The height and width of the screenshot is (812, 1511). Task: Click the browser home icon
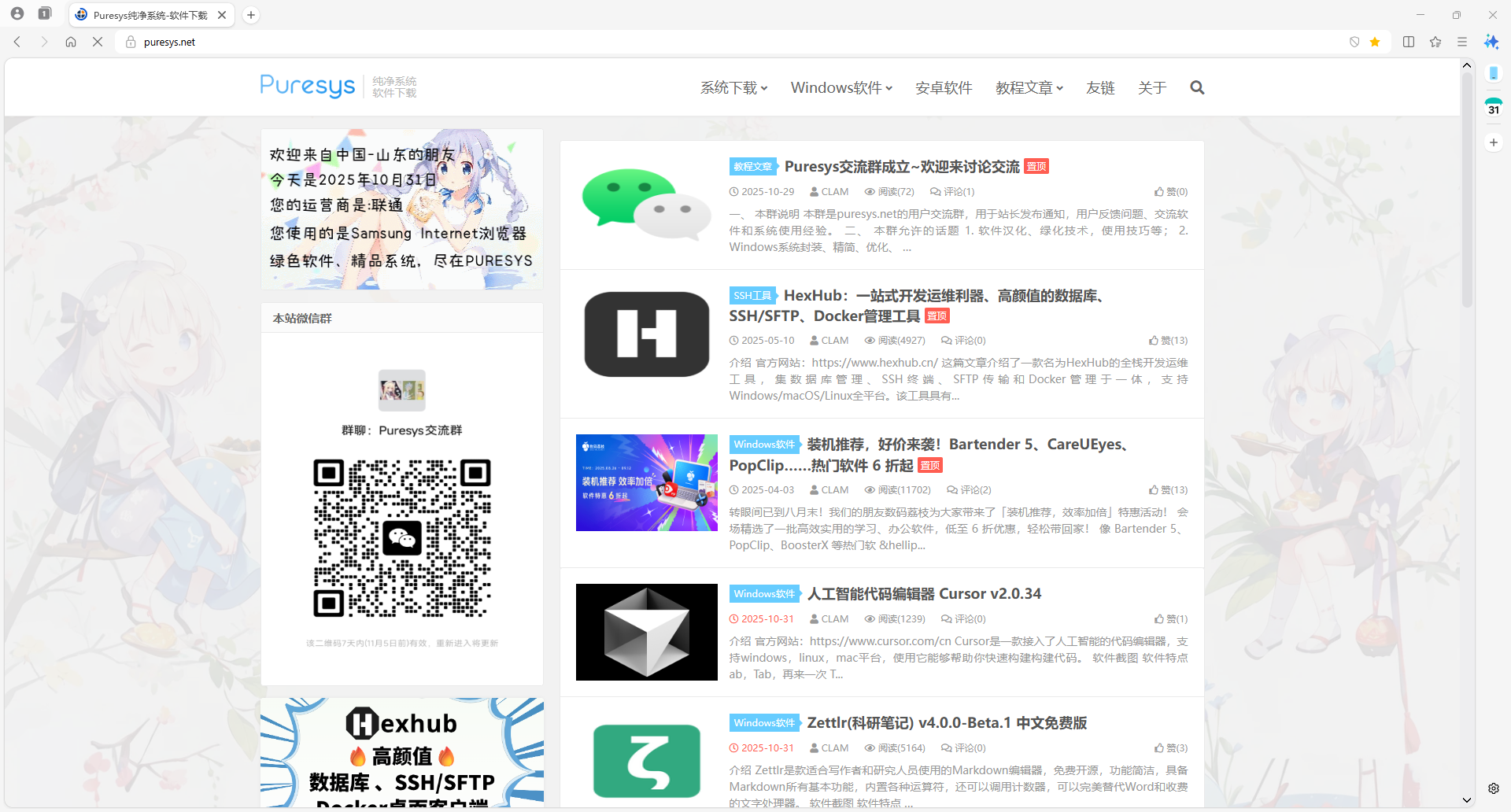[x=71, y=42]
